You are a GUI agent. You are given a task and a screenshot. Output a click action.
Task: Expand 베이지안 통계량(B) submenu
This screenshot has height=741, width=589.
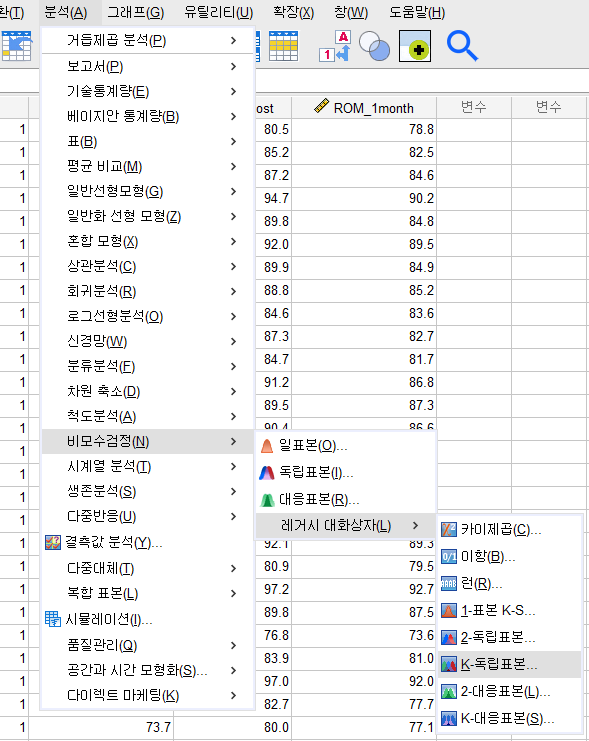[148, 116]
